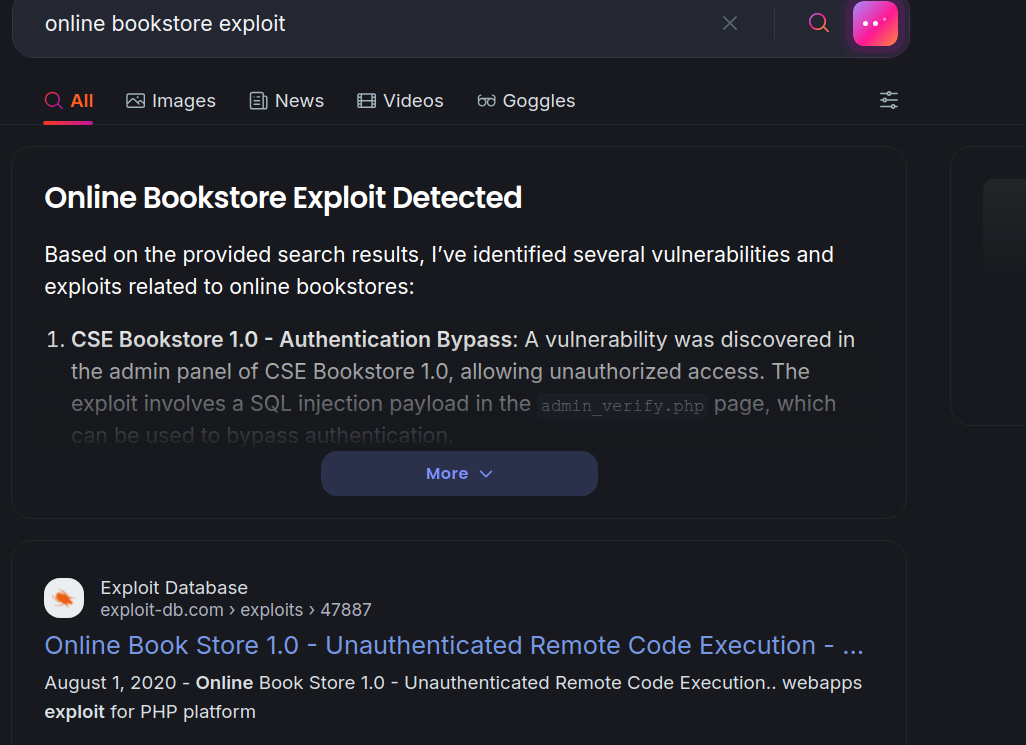Viewport: 1026px width, 745px height.
Task: Switch to the Images tab
Action: [171, 101]
